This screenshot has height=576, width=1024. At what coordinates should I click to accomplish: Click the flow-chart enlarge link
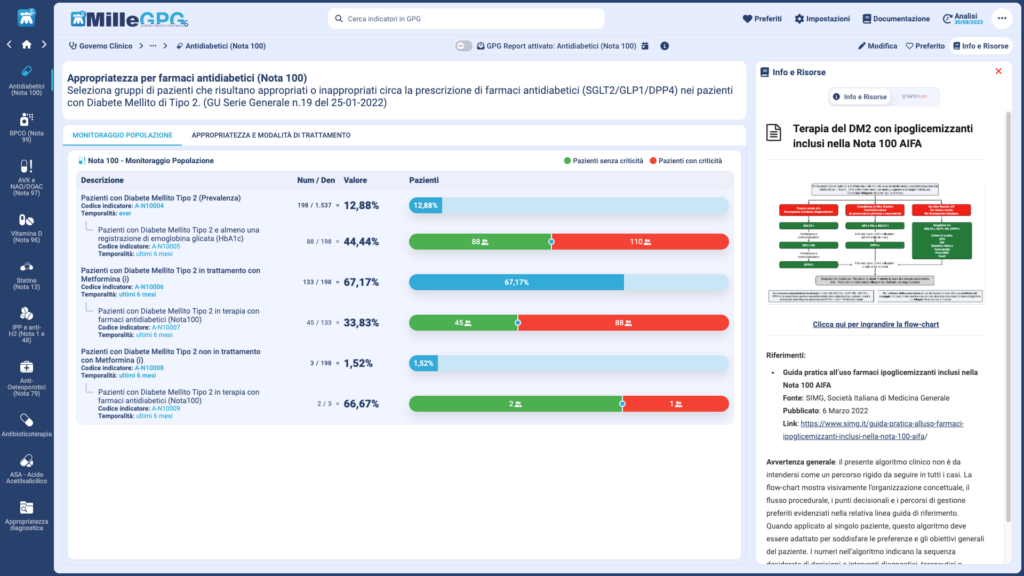click(875, 325)
